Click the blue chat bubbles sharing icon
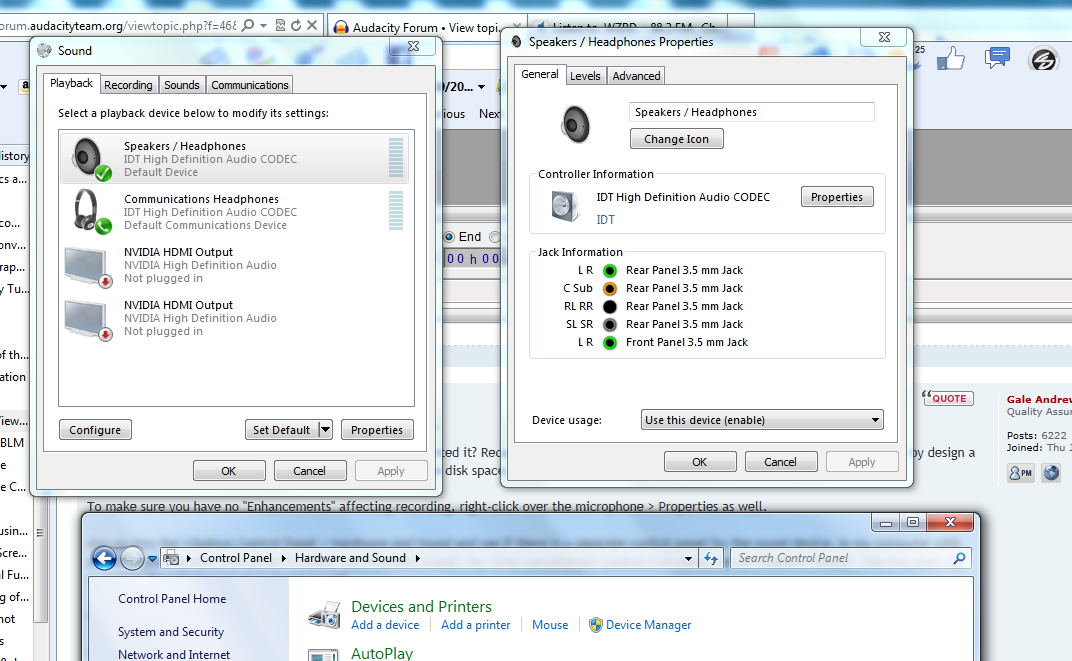The width and height of the screenshot is (1072, 661). coord(996,58)
